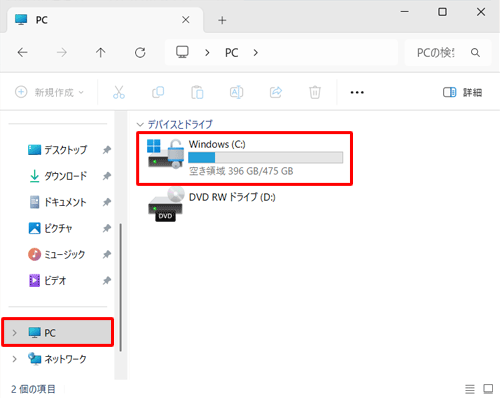Click the monitor icon in address bar

[x=182, y=52]
